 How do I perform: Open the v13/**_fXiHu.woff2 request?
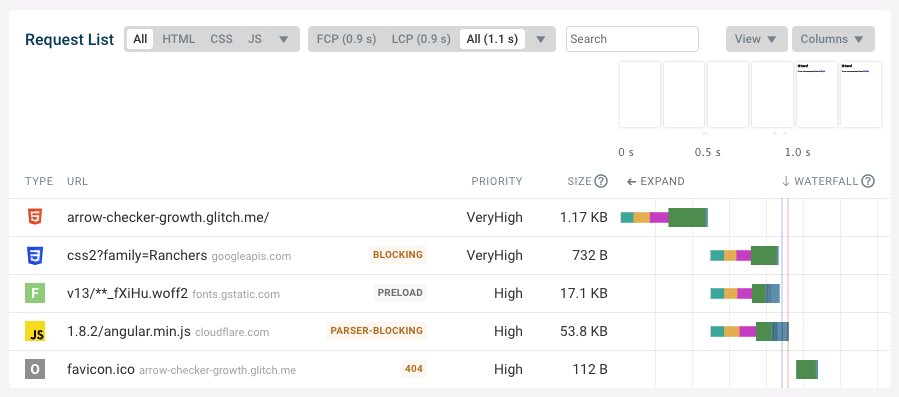(127, 293)
